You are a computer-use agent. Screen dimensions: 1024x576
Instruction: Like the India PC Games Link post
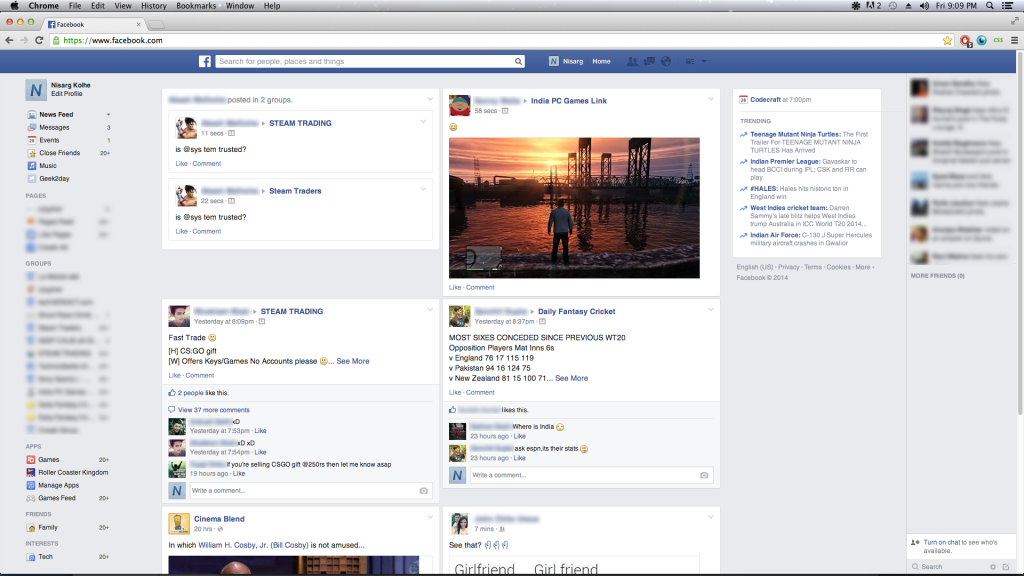click(x=455, y=287)
